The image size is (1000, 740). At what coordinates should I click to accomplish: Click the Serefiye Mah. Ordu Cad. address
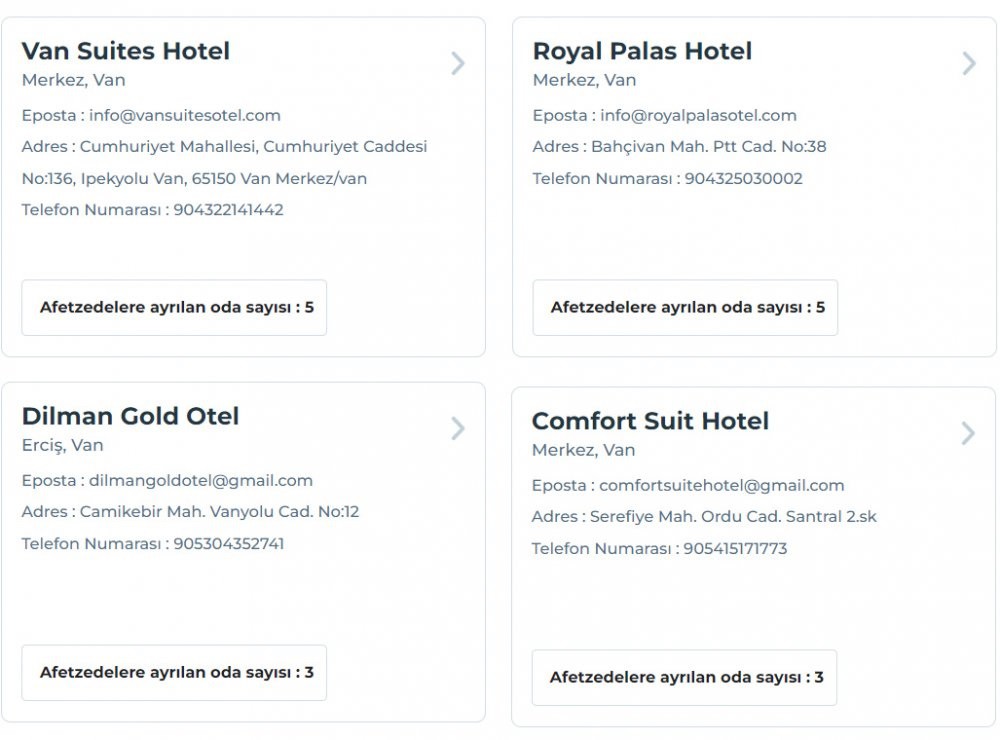pos(733,517)
